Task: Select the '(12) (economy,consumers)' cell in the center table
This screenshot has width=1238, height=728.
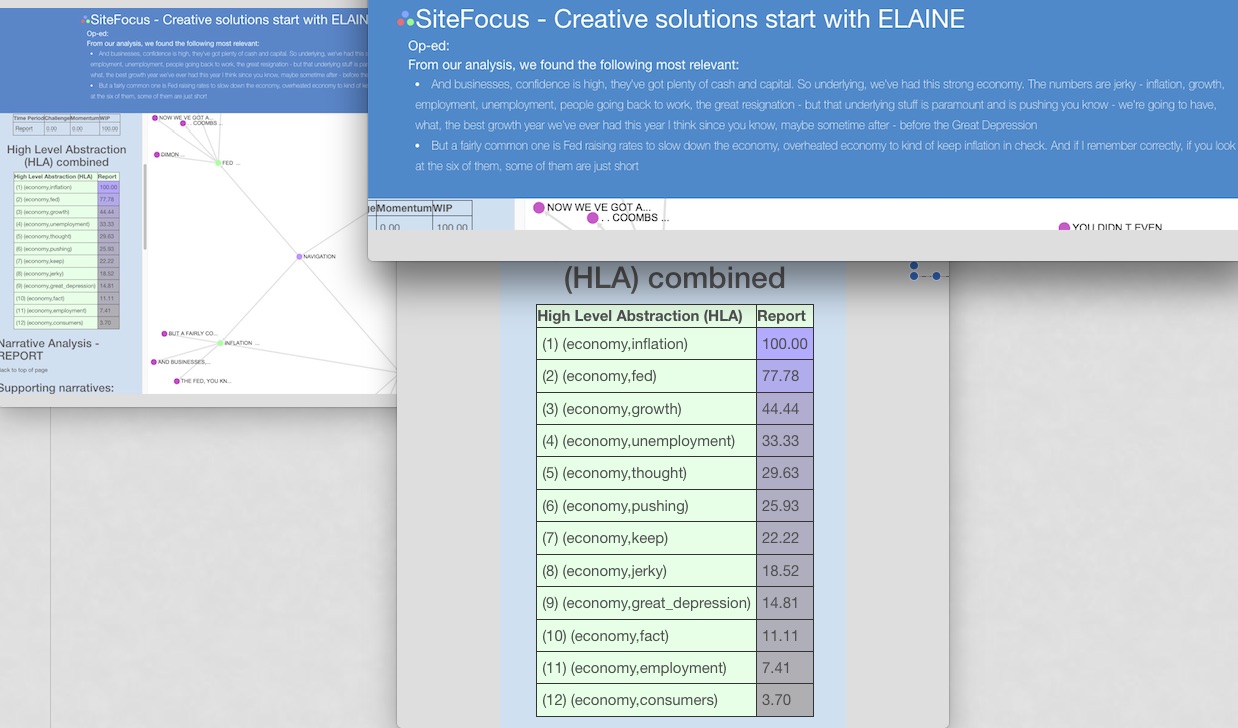Action: (x=646, y=700)
